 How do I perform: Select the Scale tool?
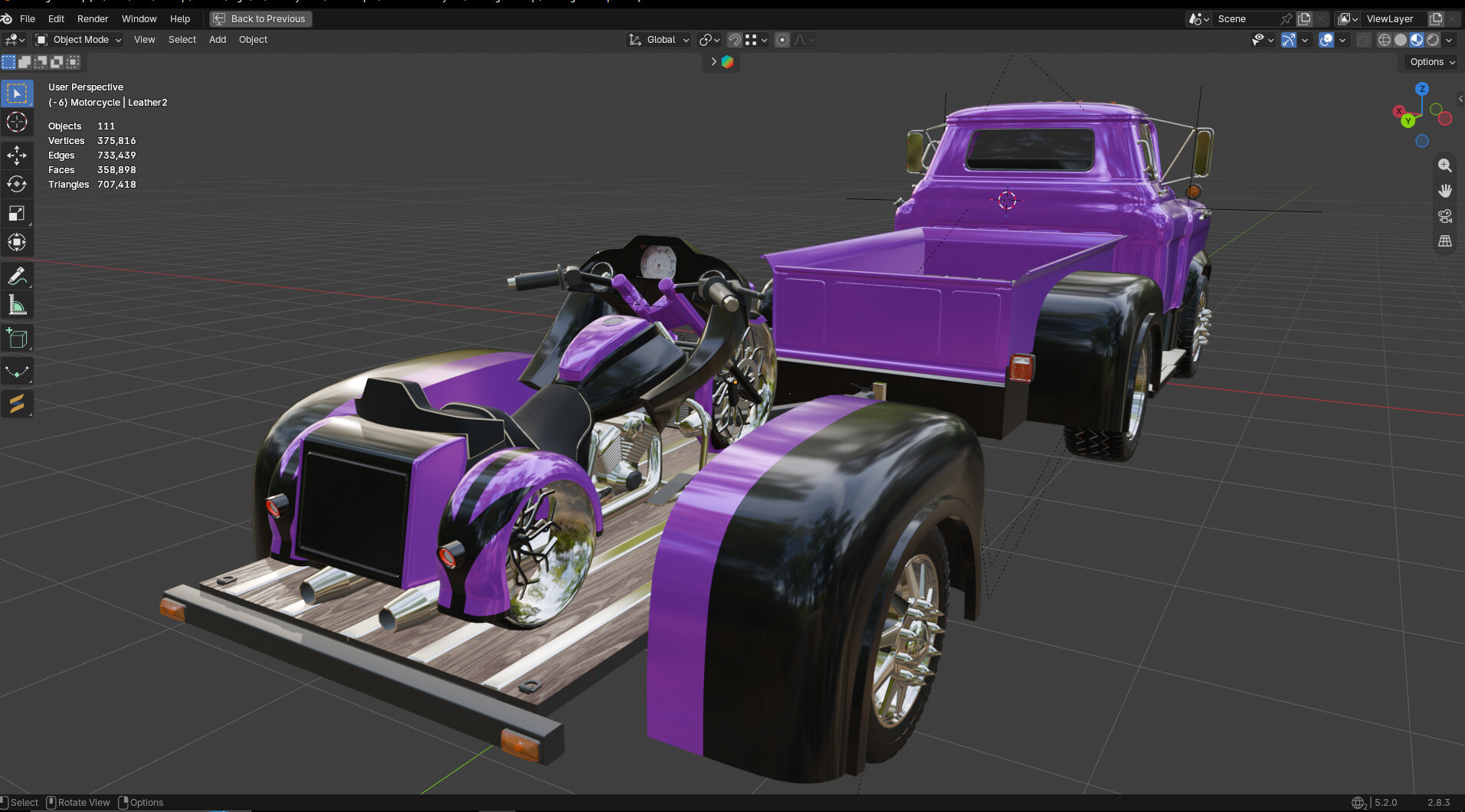17,214
